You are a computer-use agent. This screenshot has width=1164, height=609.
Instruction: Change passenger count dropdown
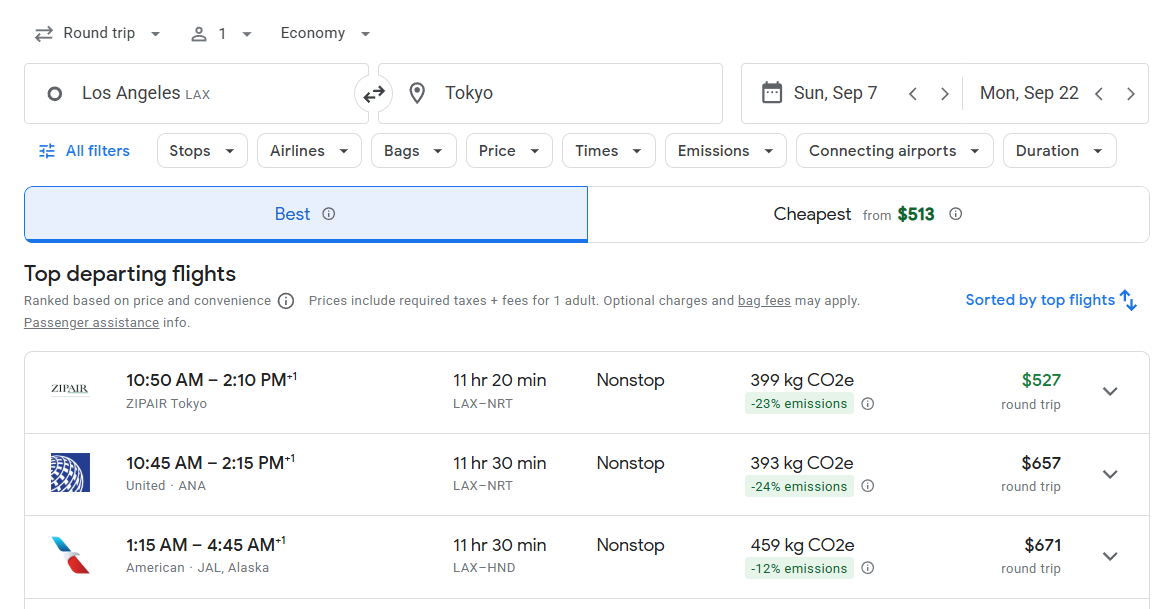(x=221, y=34)
